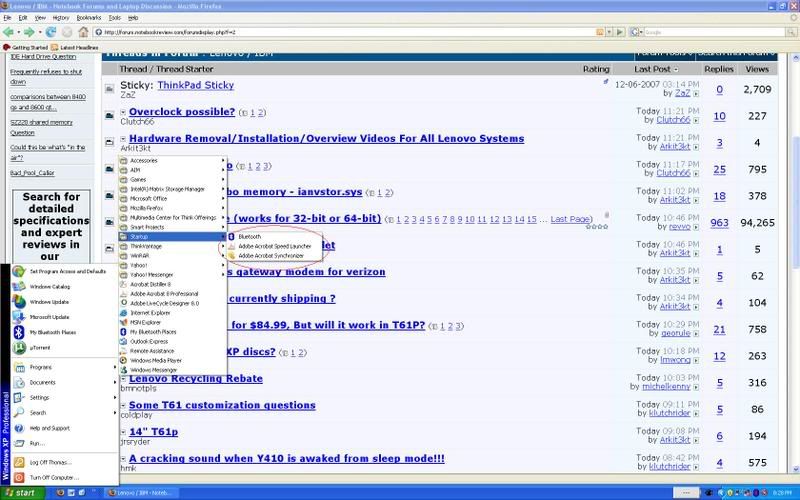The width and height of the screenshot is (800, 500).
Task: Expand the Accessories program folder
Action: [x=172, y=161]
